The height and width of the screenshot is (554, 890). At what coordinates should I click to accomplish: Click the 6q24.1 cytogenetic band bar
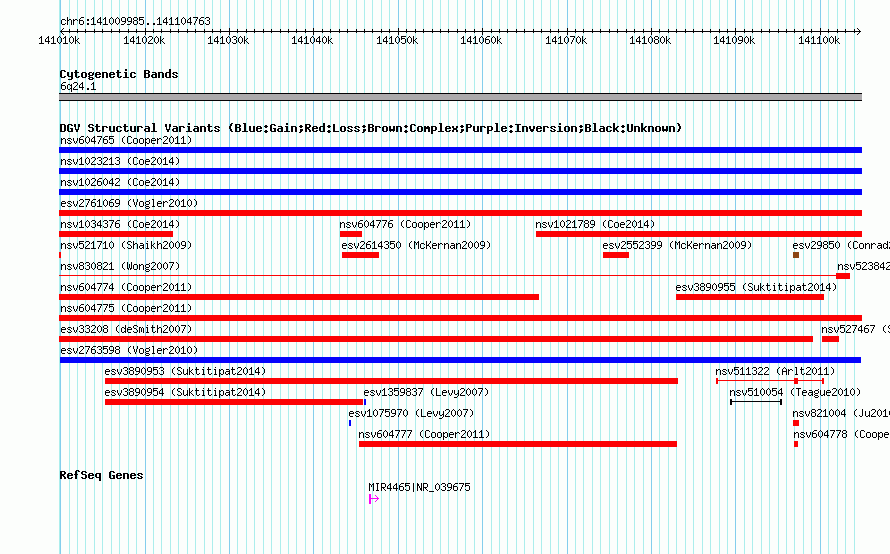[460, 97]
